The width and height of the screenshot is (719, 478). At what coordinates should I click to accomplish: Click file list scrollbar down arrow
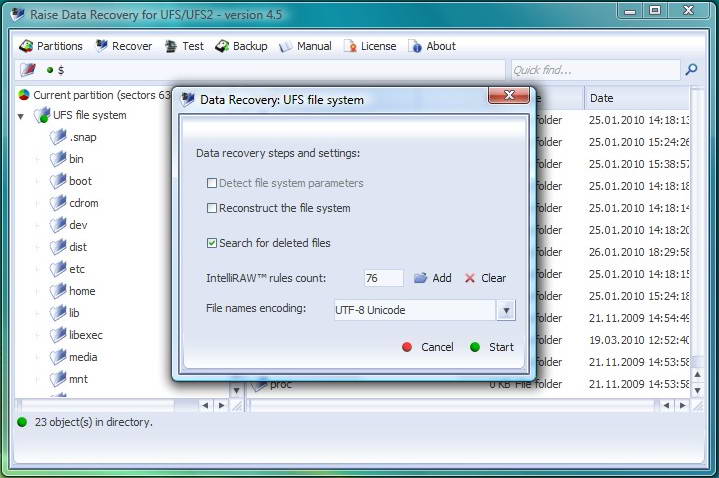click(697, 391)
